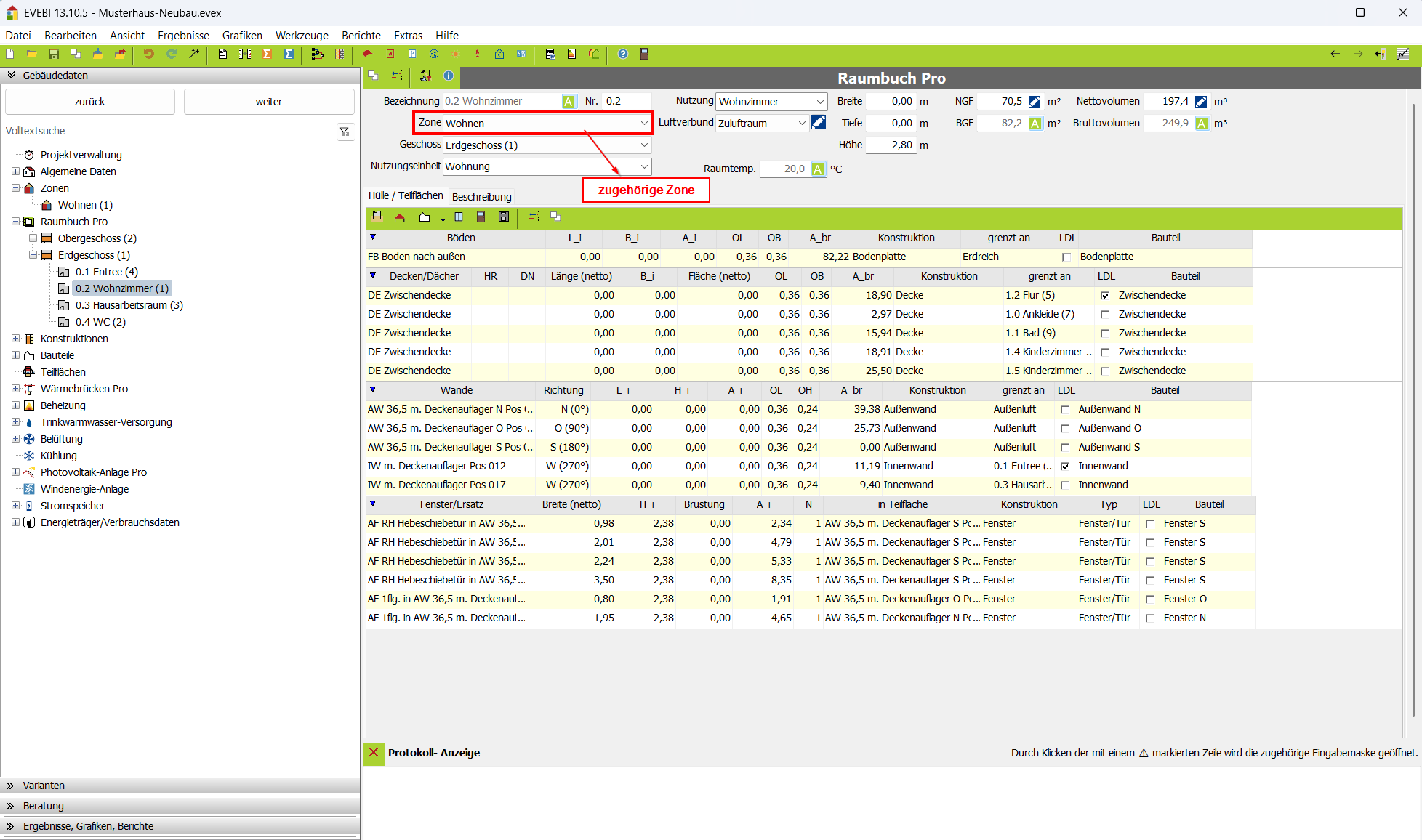The width and height of the screenshot is (1422, 840).
Task: Click the edit pencil icon beside NGF value
Action: tap(1035, 102)
